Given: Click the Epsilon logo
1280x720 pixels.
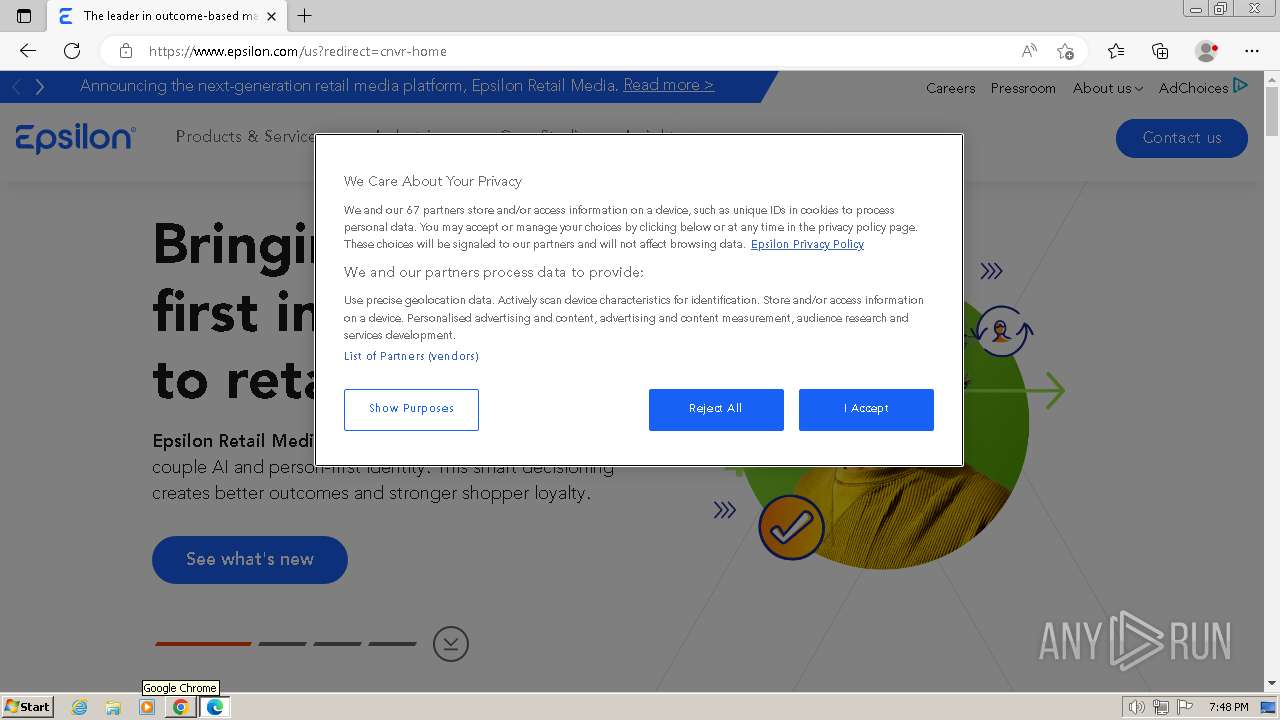Looking at the screenshot, I should [x=76, y=138].
